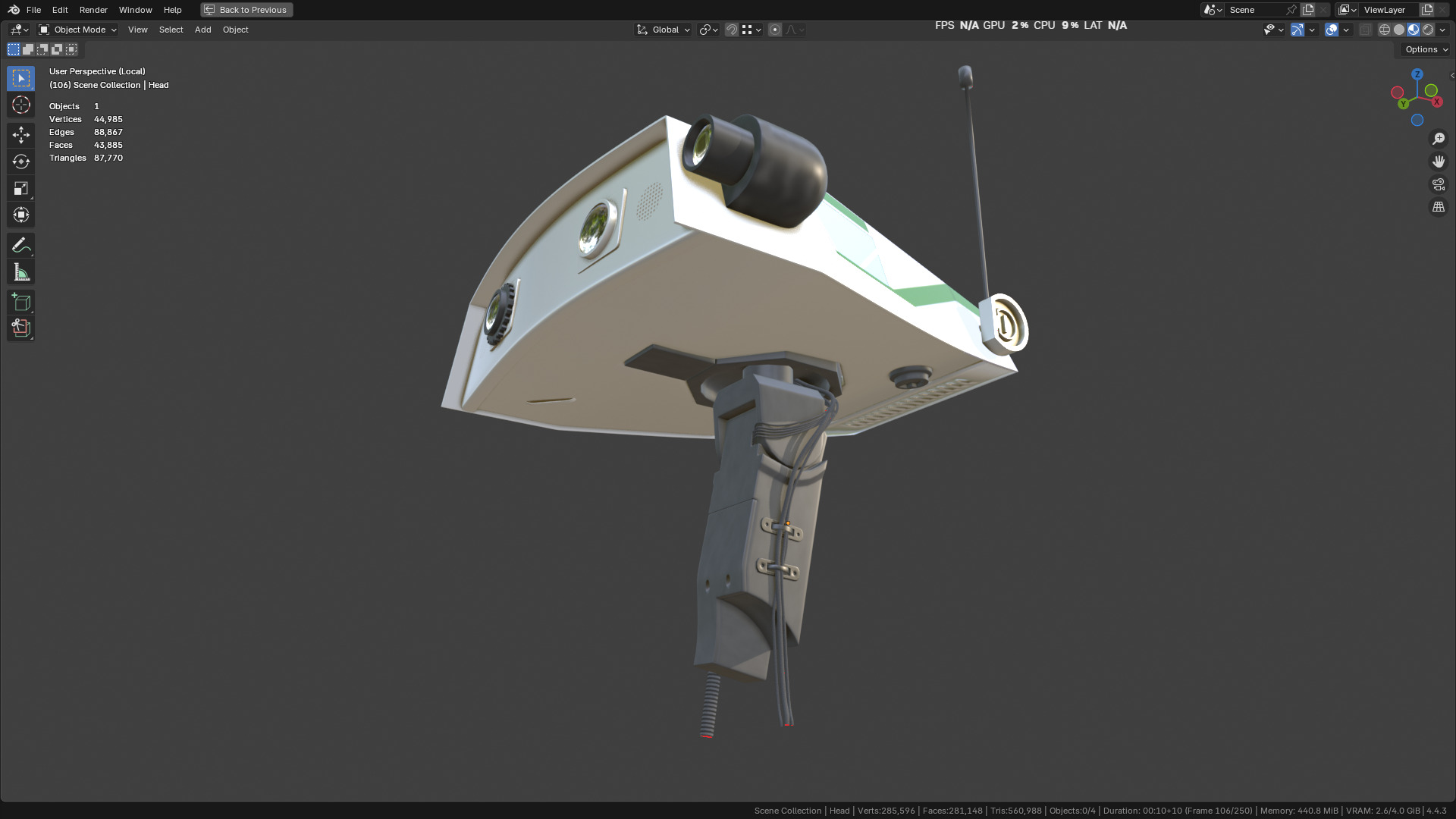Click the New Scene copy icon
This screenshot has height=819, width=1456.
click(x=1308, y=10)
